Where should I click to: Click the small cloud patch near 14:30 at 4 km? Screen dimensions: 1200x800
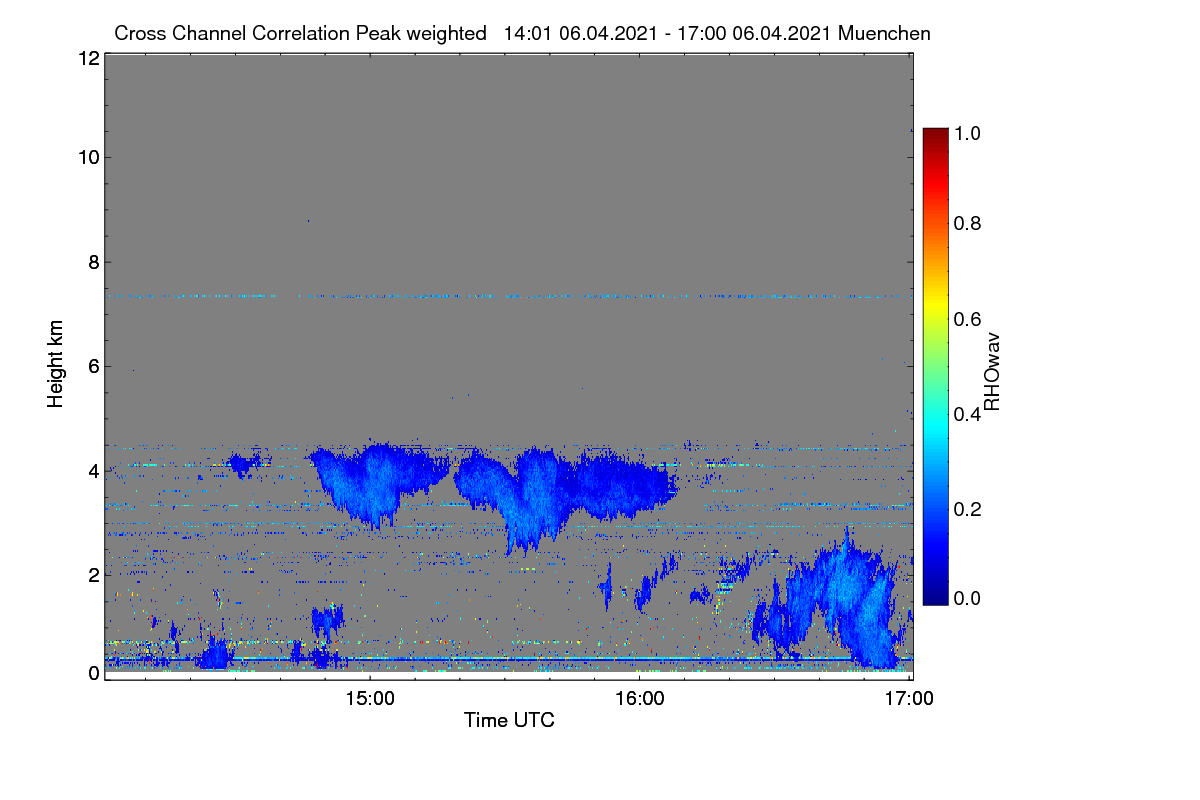click(x=243, y=462)
